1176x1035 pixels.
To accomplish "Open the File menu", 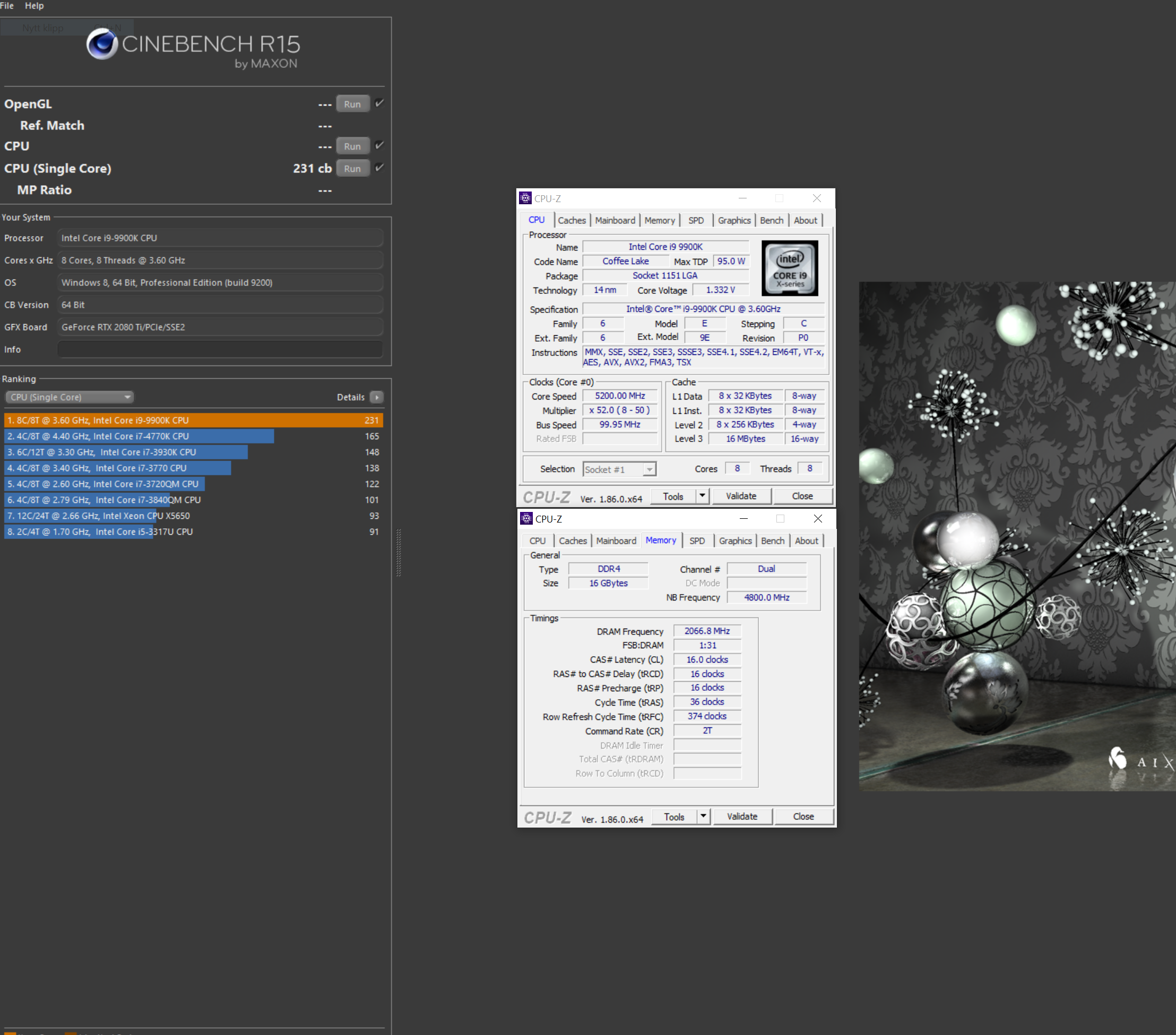I will coord(7,6).
